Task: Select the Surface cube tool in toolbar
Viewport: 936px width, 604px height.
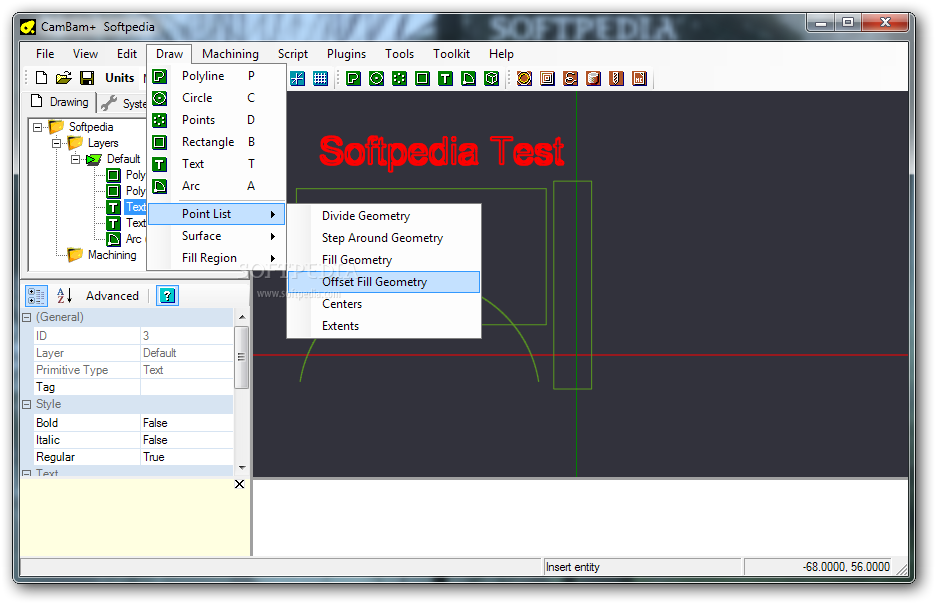Action: pos(491,78)
